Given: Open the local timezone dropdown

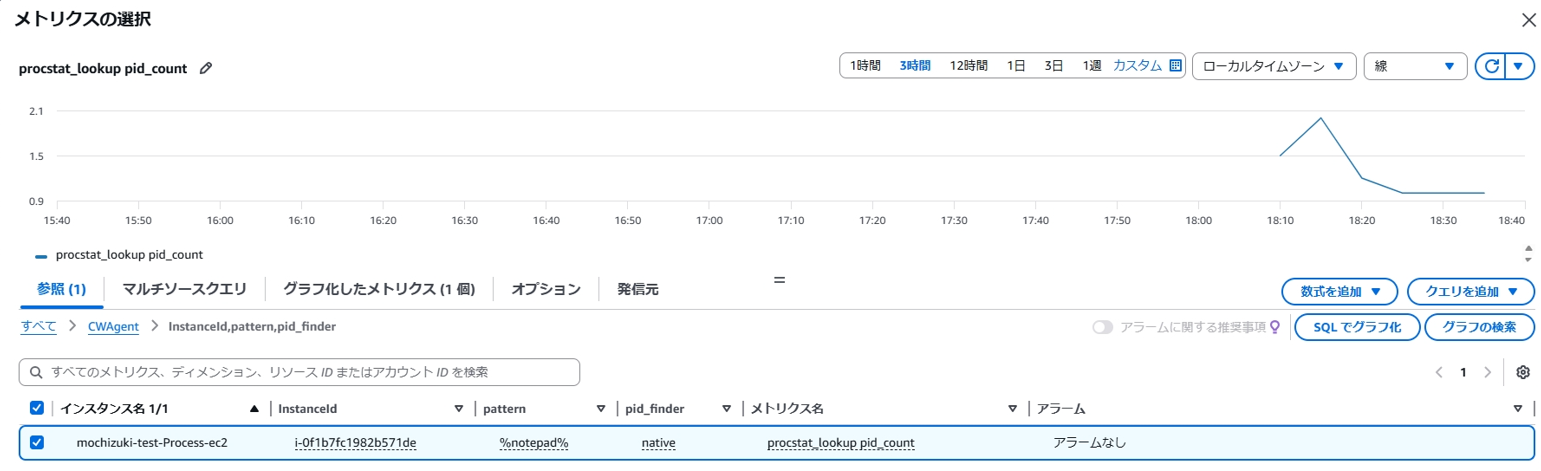Looking at the screenshot, I should coord(1273,66).
